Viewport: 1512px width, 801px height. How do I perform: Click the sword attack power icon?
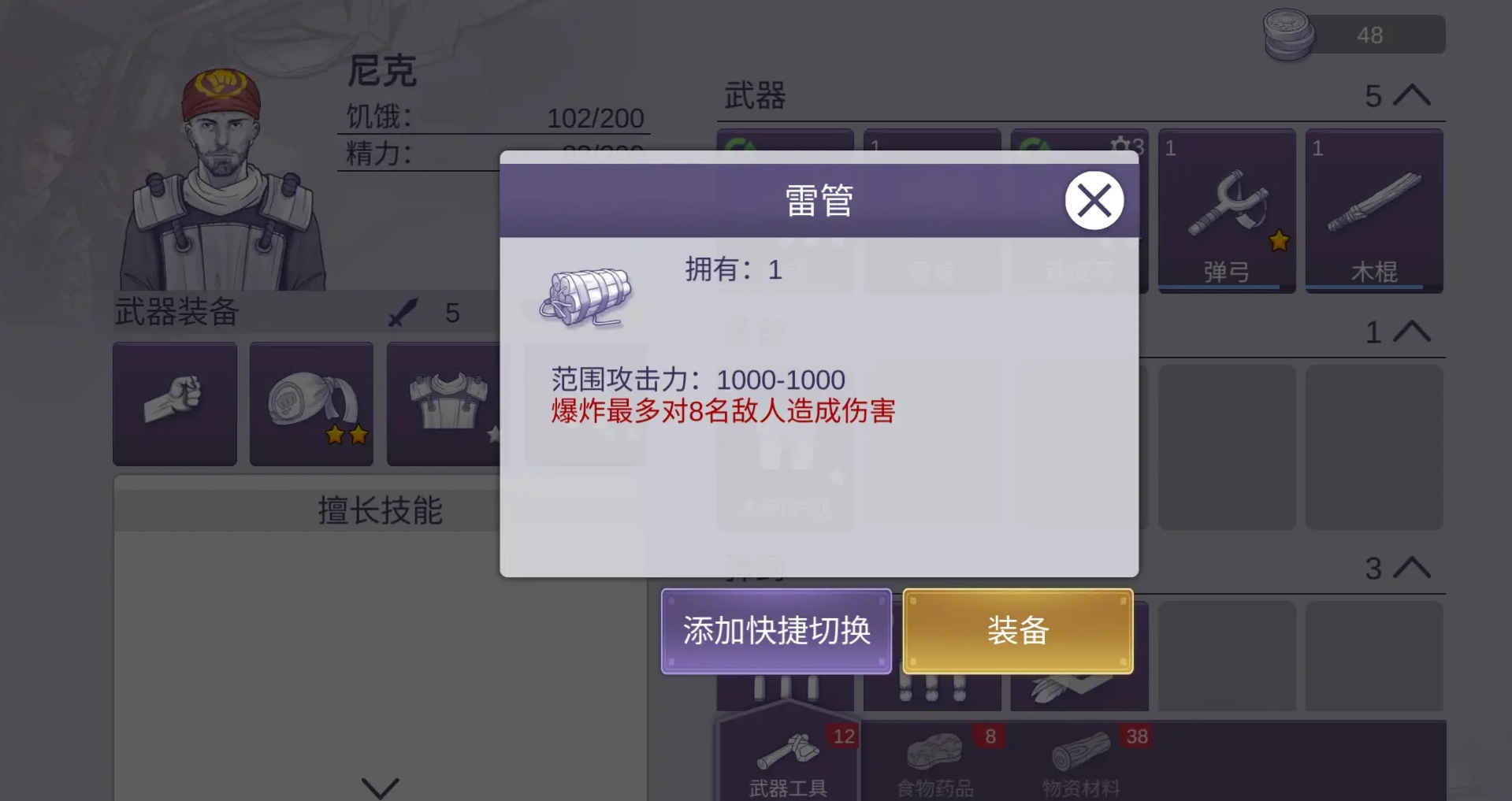pyautogui.click(x=403, y=313)
